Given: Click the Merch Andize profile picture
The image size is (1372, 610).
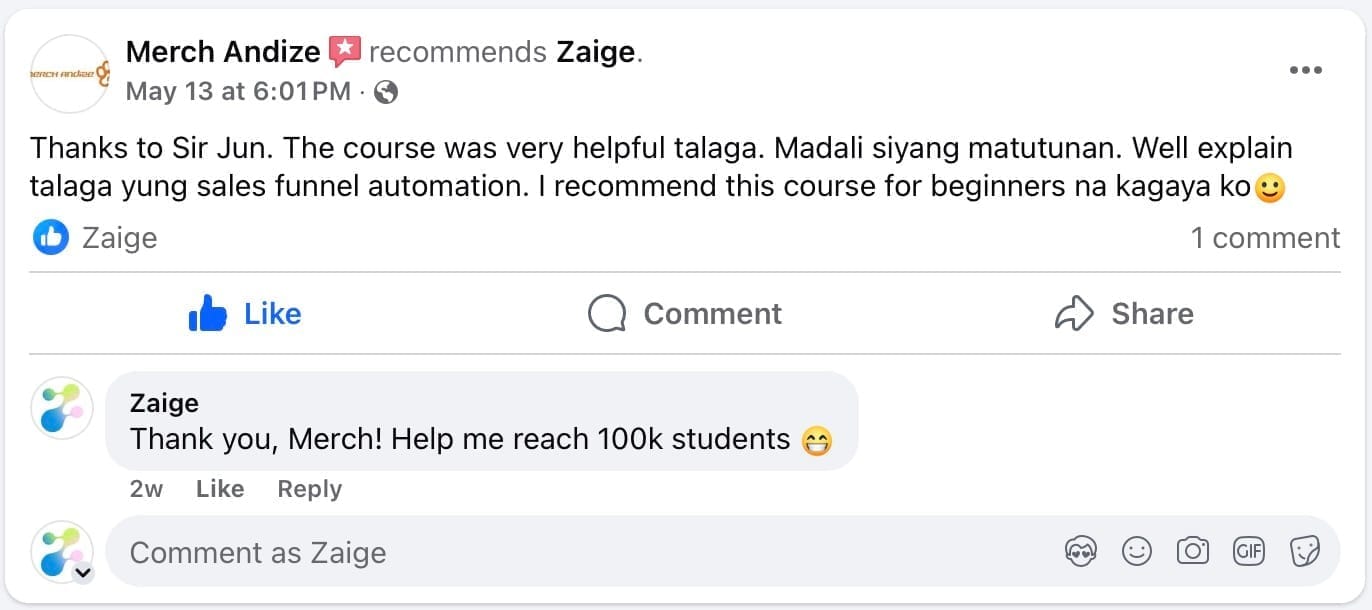Looking at the screenshot, I should pos(70,73).
